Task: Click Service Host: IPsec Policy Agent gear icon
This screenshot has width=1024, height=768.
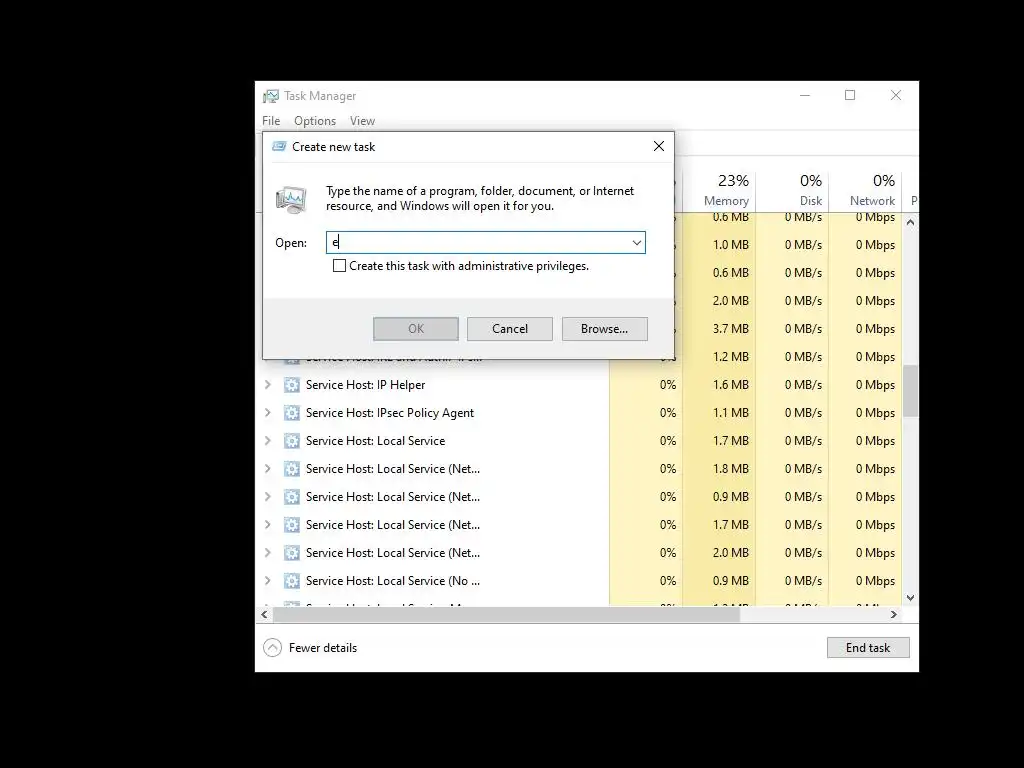Action: click(292, 413)
